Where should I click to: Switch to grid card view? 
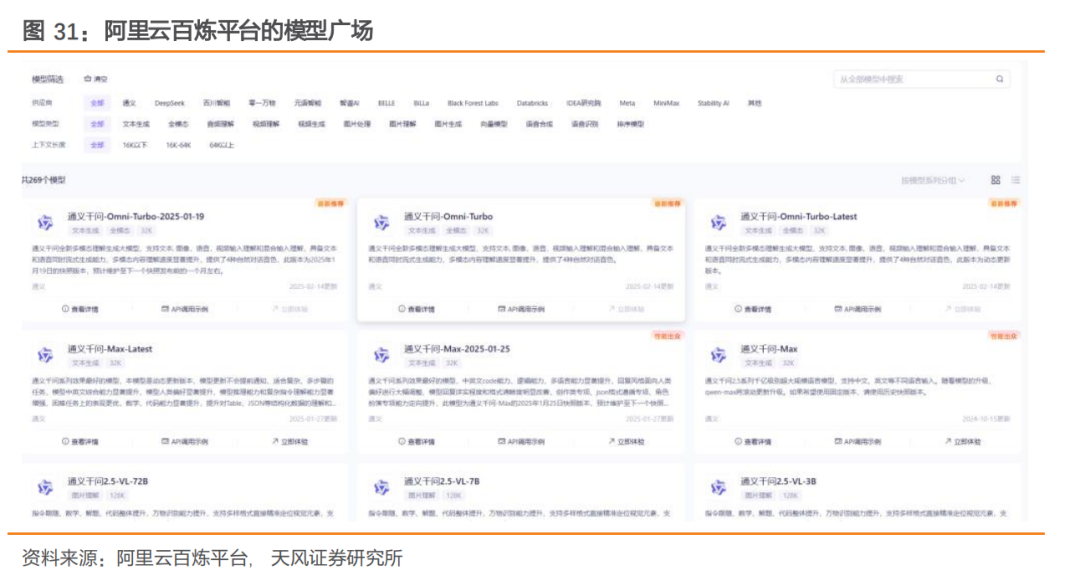[x=995, y=180]
